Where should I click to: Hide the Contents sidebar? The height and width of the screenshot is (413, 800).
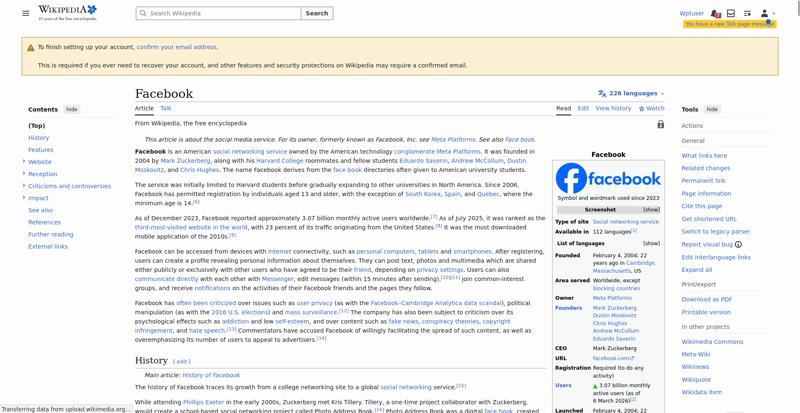(x=72, y=109)
